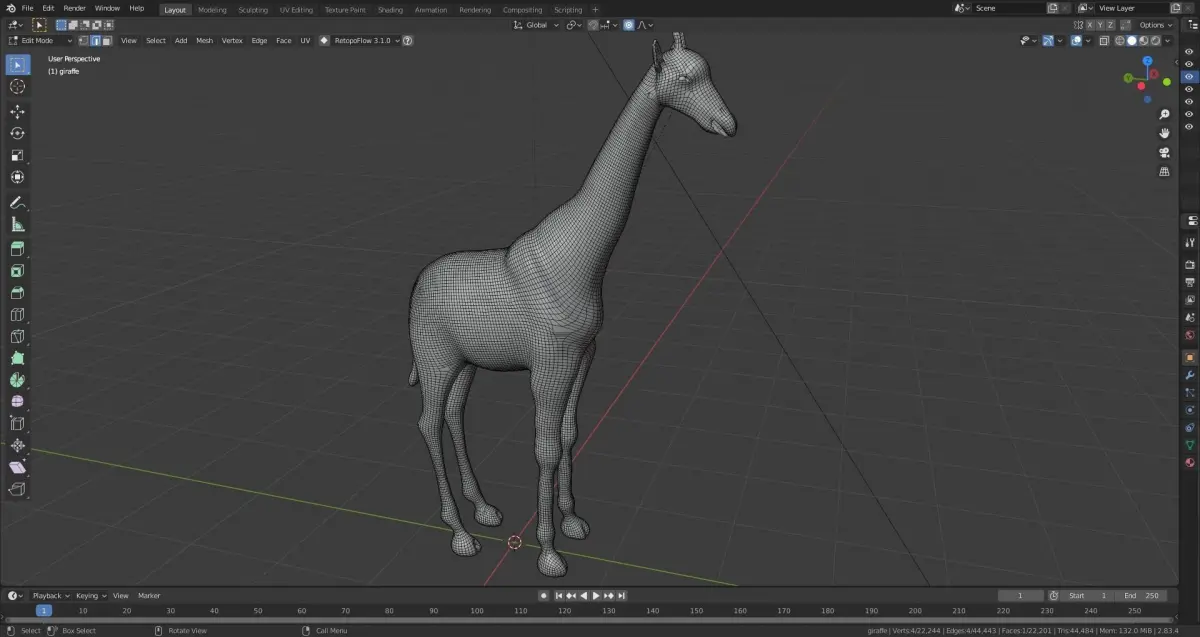Open the RetopoFlow help question-mark icon
1200x637 pixels.
(x=407, y=41)
